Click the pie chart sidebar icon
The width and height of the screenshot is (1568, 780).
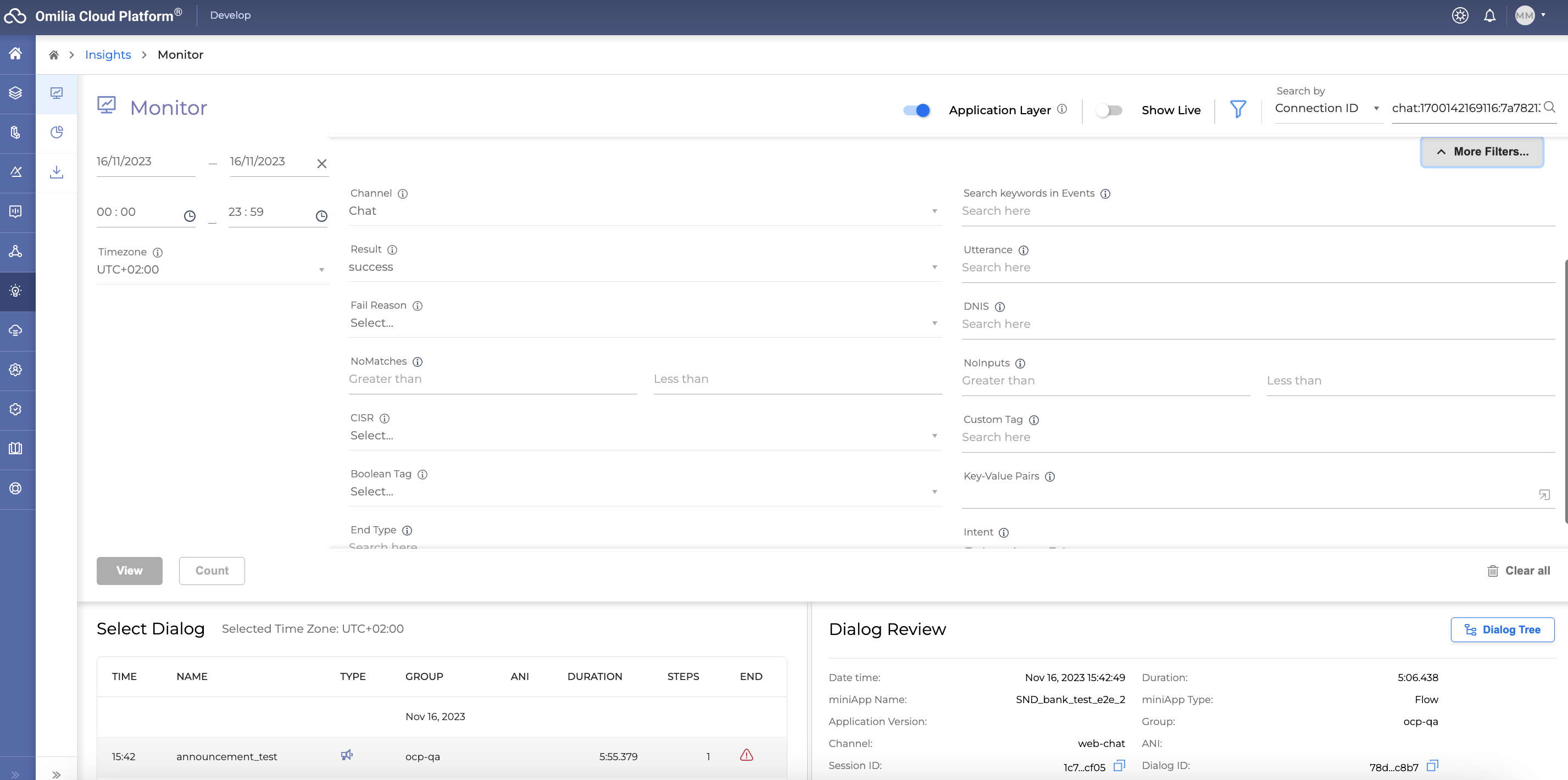57,132
